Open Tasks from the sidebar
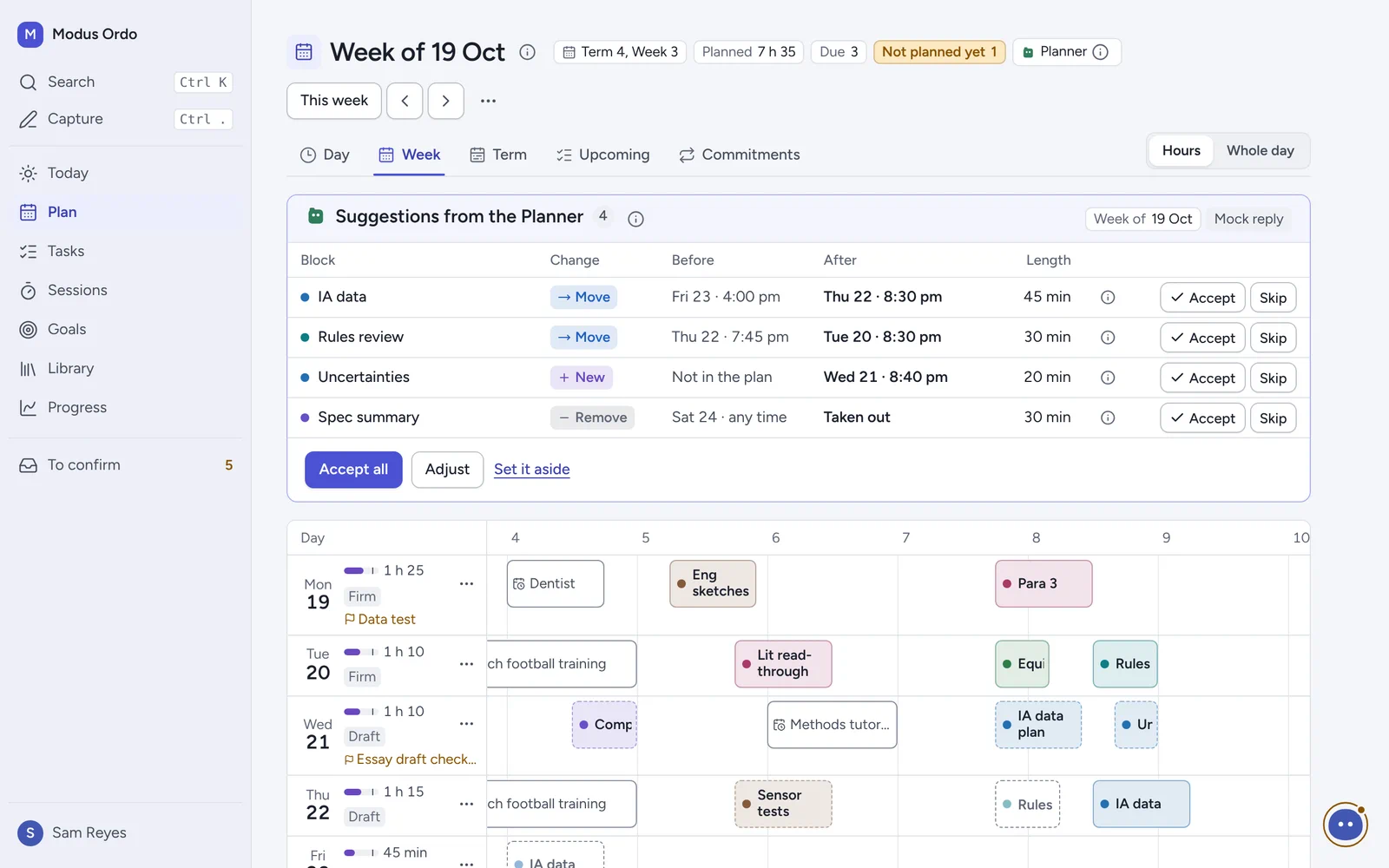The image size is (1389, 868). pos(126,252)
